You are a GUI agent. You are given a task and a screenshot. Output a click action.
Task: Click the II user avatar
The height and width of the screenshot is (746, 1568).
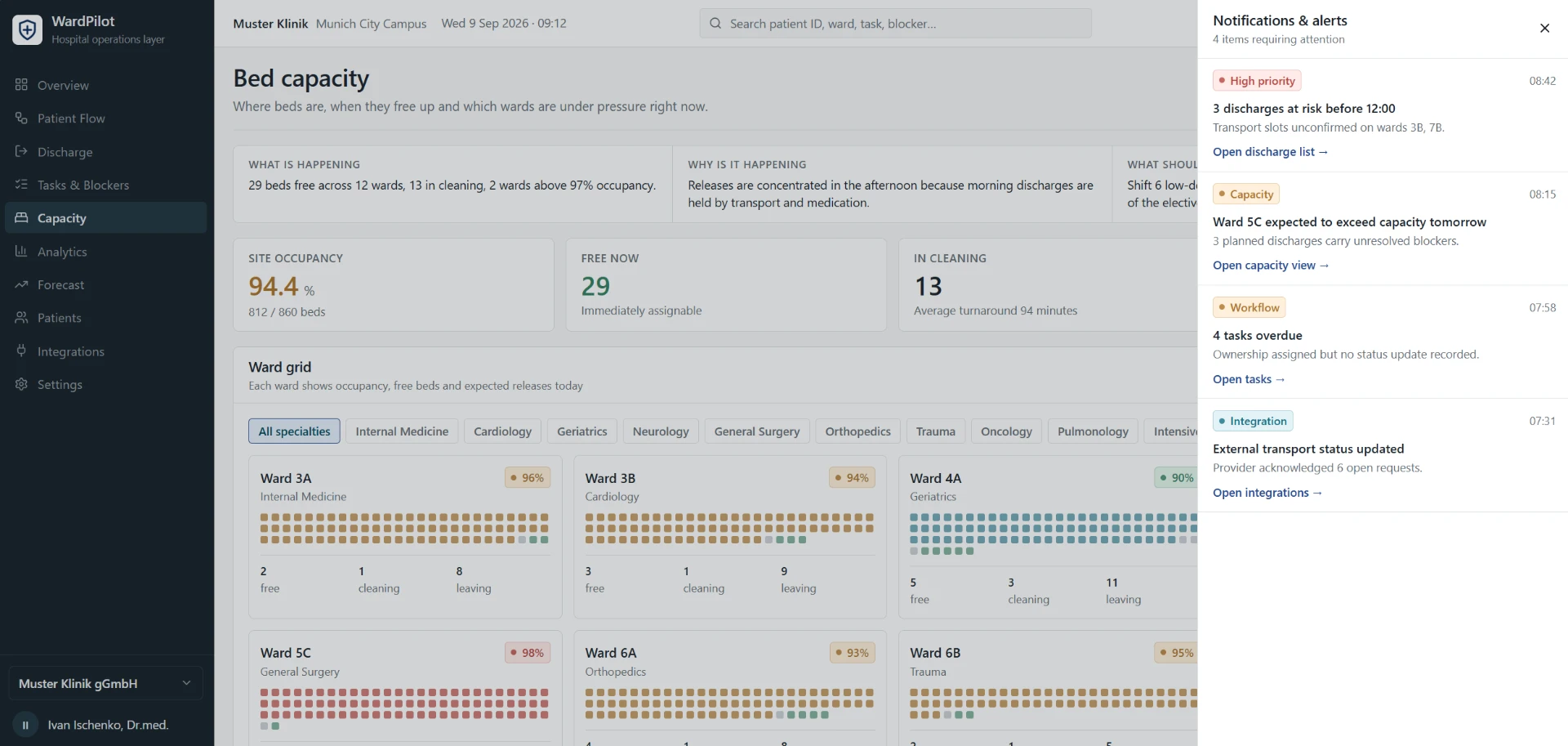[x=25, y=725]
